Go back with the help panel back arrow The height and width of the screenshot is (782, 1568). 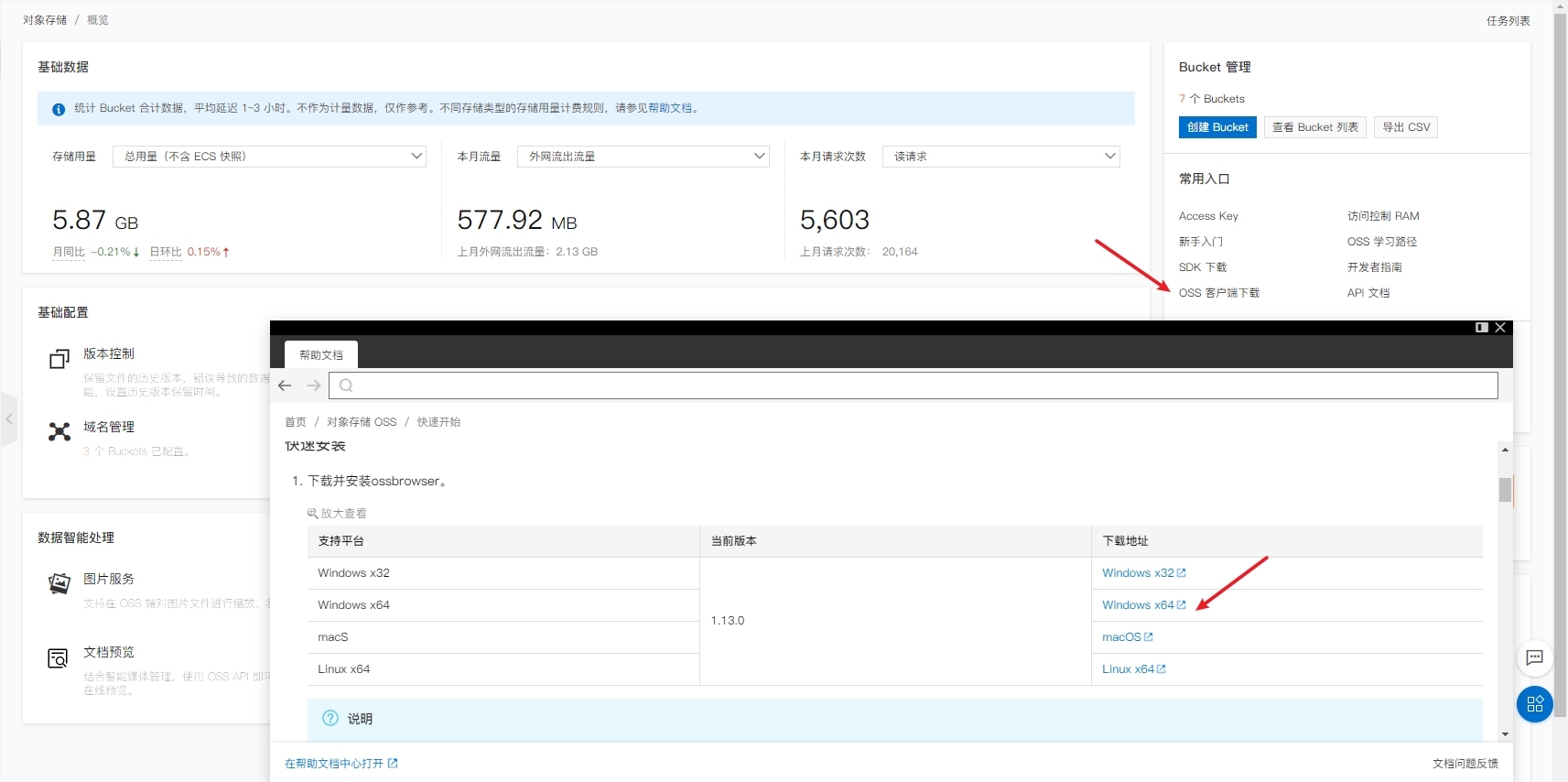285,386
